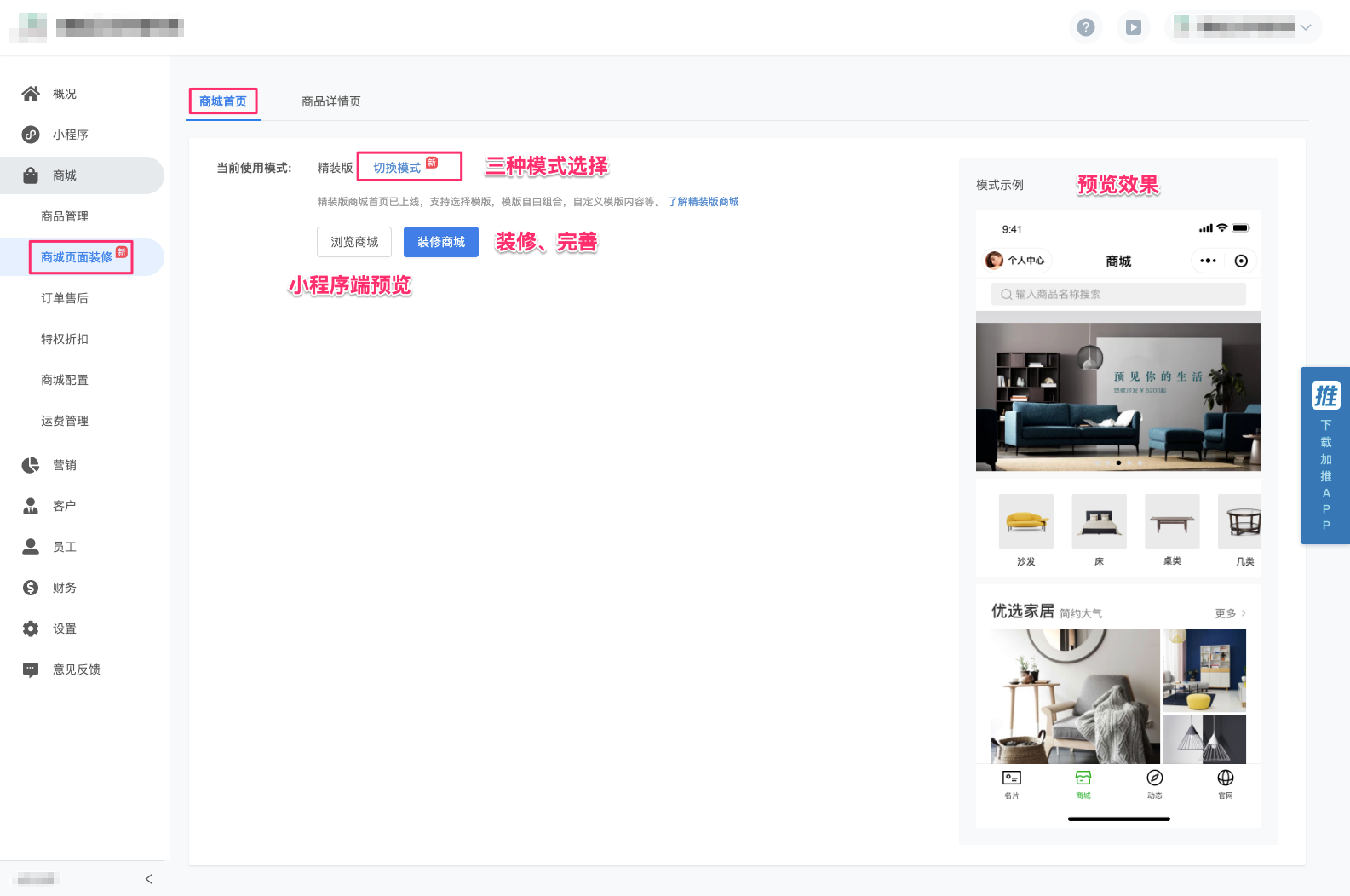Click the 概况 home icon
Viewport: 1350px width, 896px height.
point(31,94)
